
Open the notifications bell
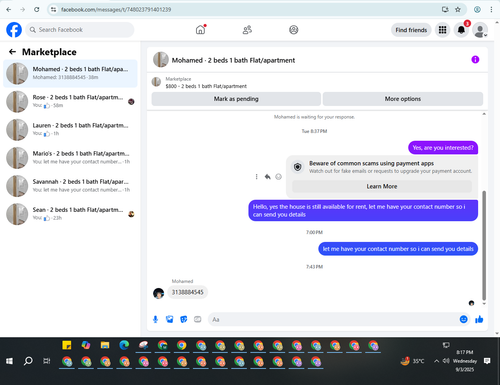point(461,30)
